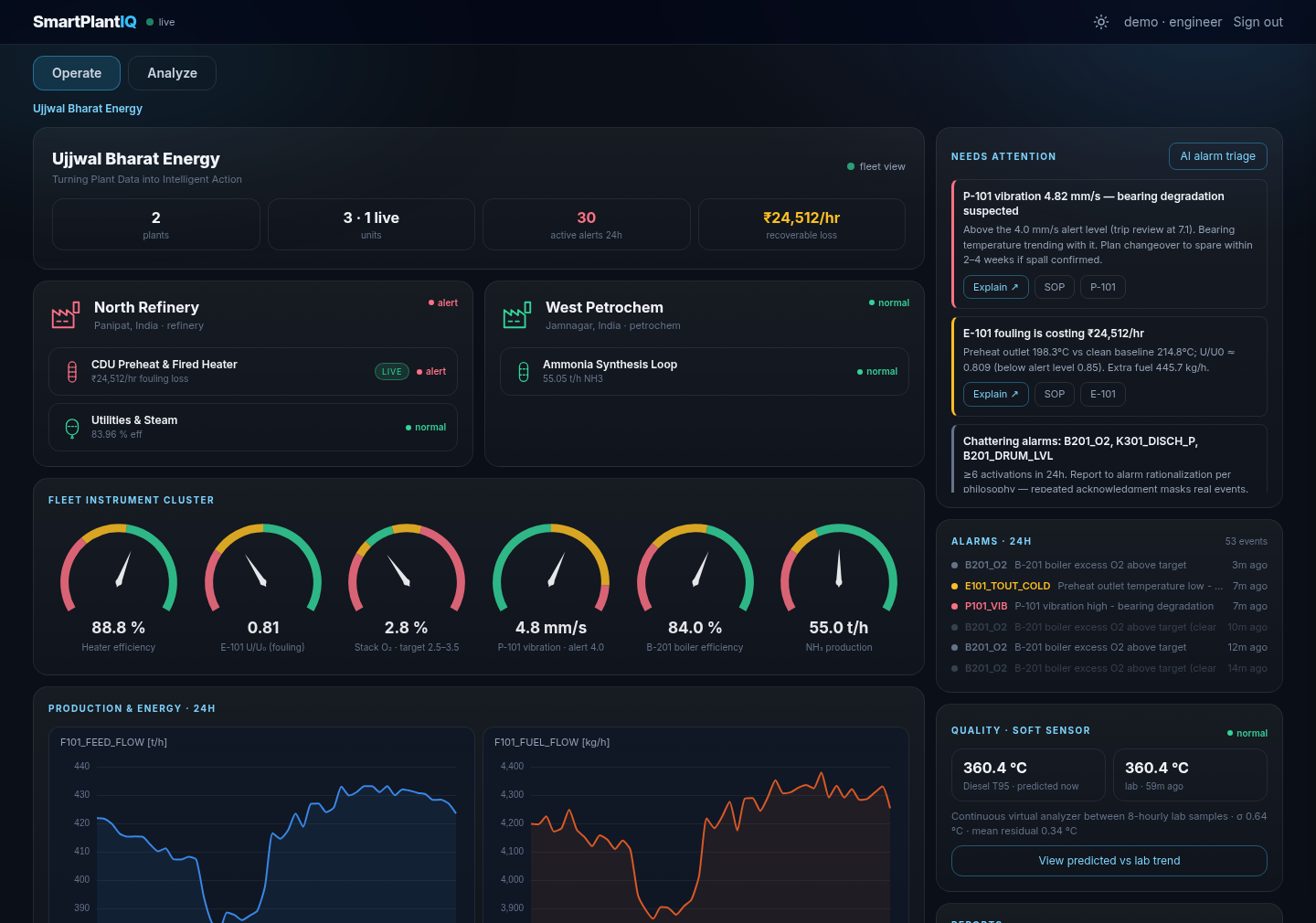
Task: Click the demo · engineer user label
Action: [1173, 22]
